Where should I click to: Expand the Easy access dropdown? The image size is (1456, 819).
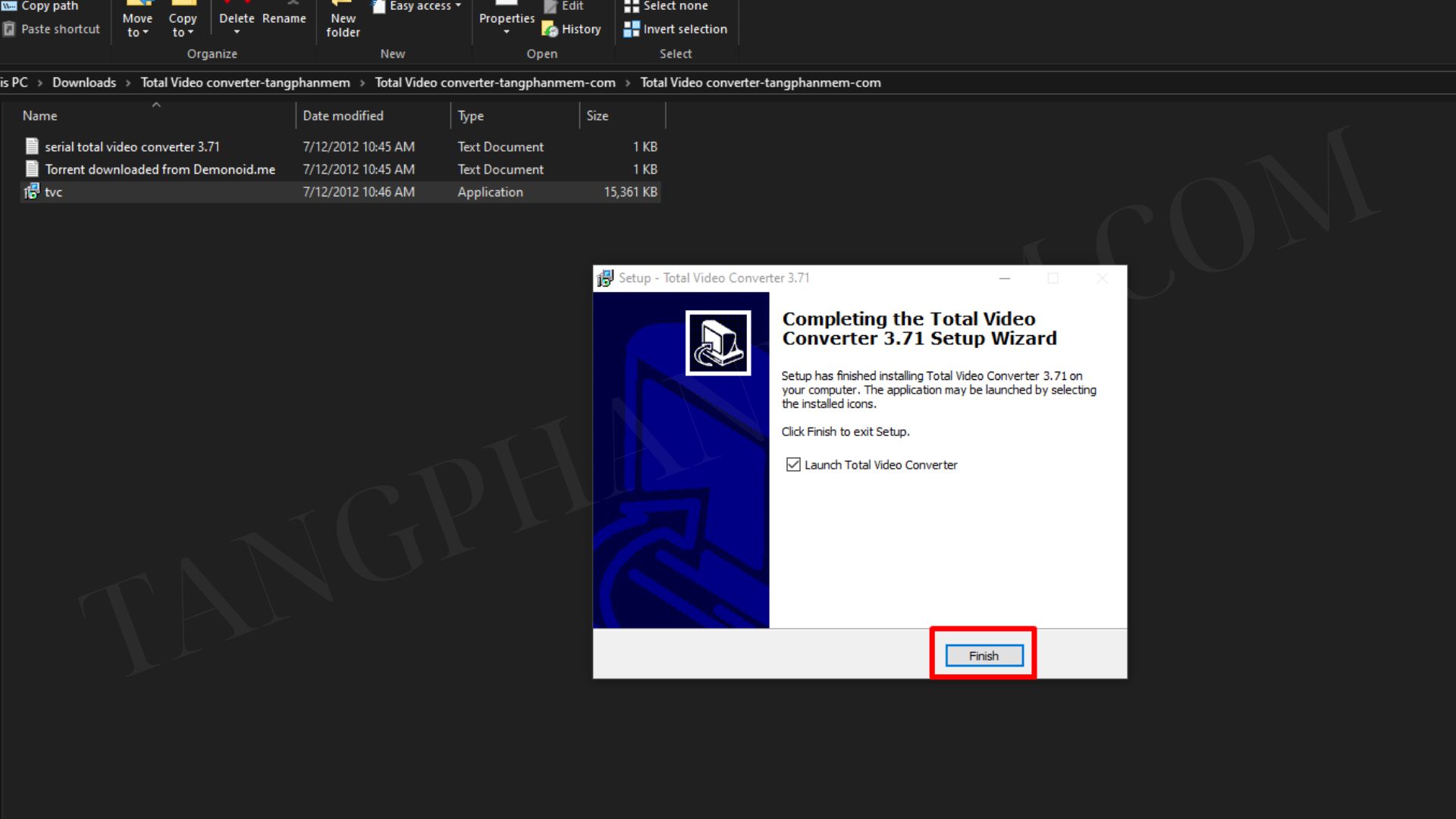pos(458,6)
